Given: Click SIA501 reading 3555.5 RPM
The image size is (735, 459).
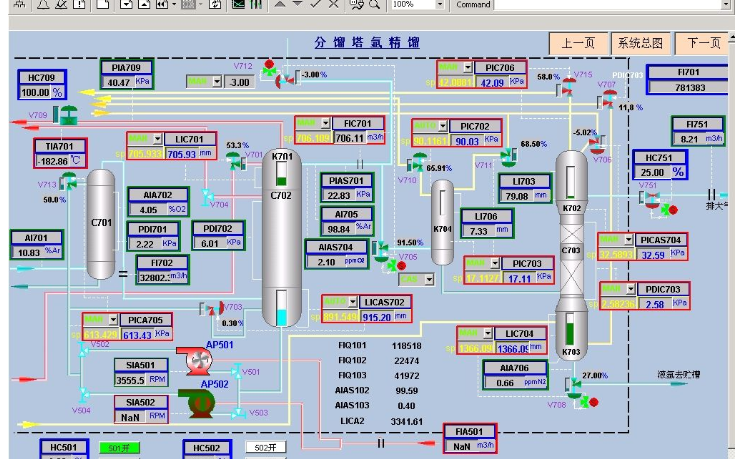Looking at the screenshot, I should 130,380.
